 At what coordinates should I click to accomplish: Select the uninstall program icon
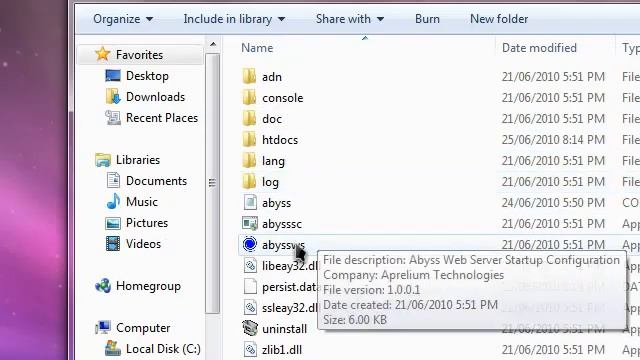250,328
